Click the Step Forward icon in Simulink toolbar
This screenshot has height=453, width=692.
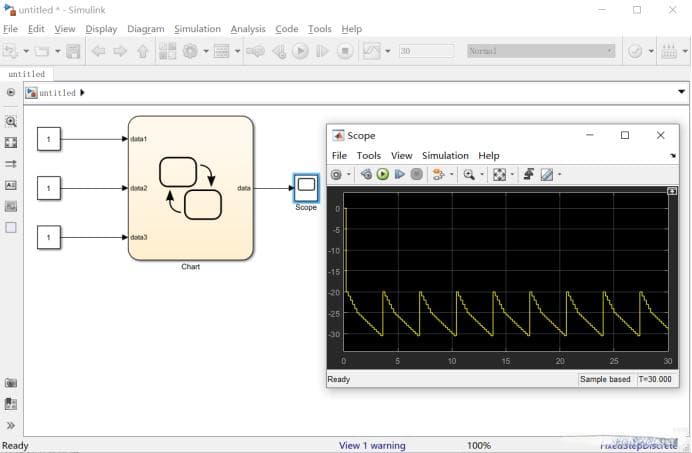tap(322, 51)
